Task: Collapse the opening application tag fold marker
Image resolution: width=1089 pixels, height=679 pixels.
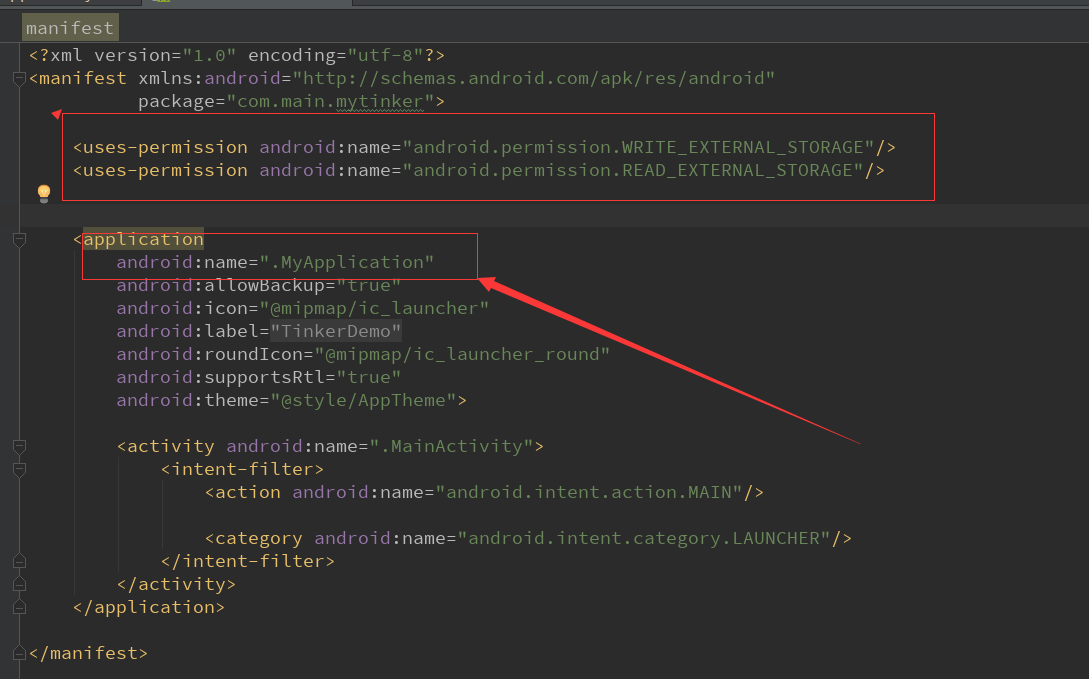Action: (19, 240)
